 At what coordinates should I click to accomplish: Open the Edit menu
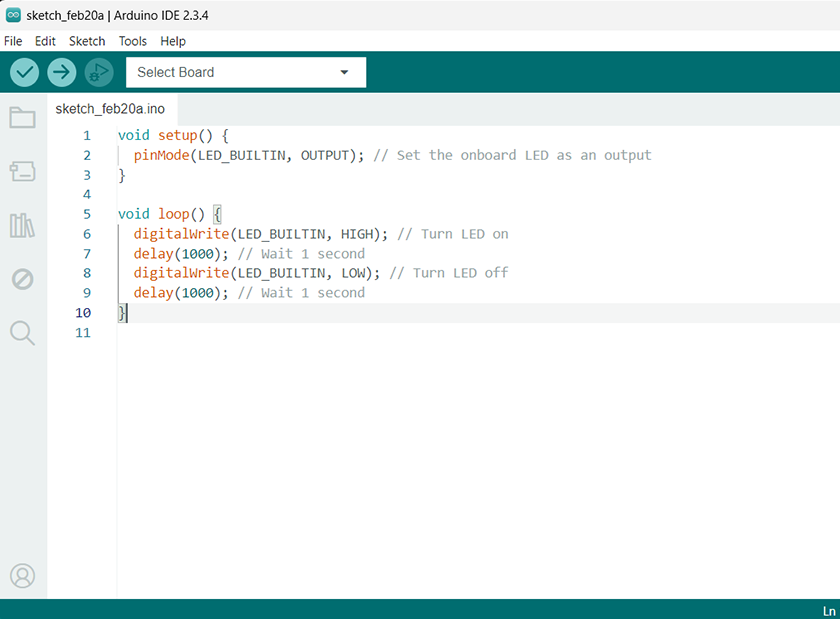(45, 41)
